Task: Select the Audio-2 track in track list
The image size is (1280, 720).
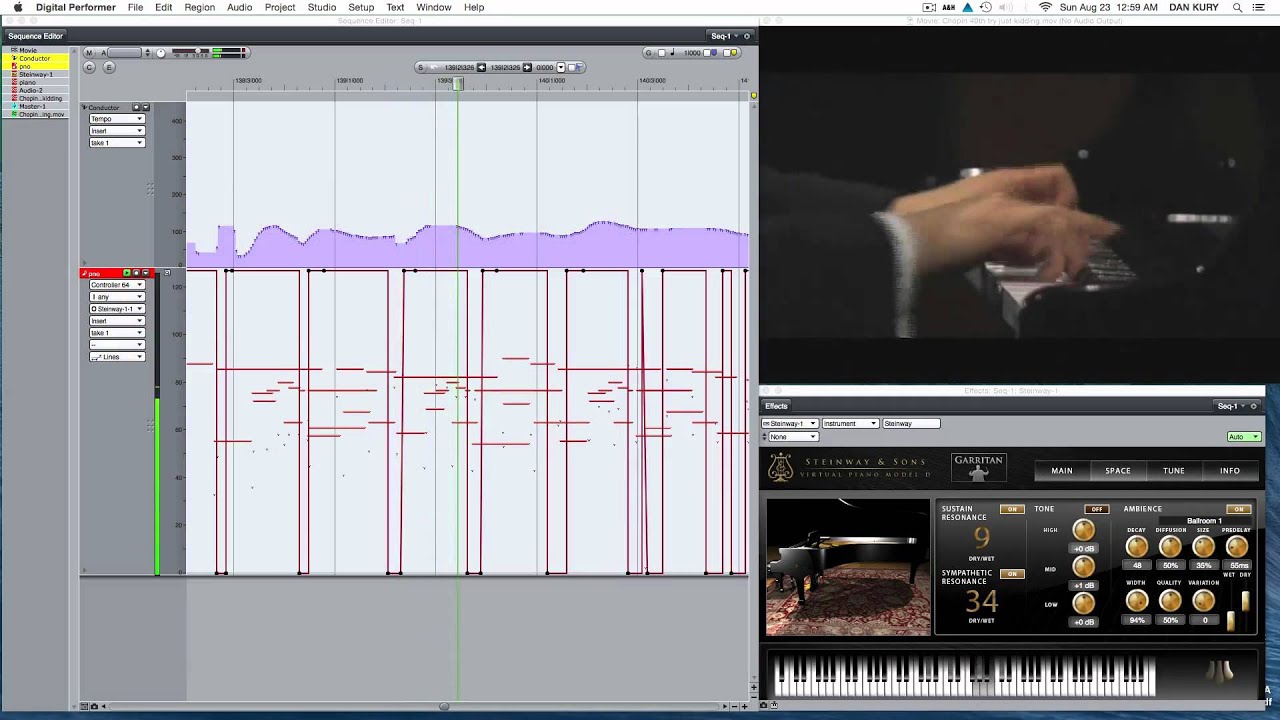Action: 31,90
